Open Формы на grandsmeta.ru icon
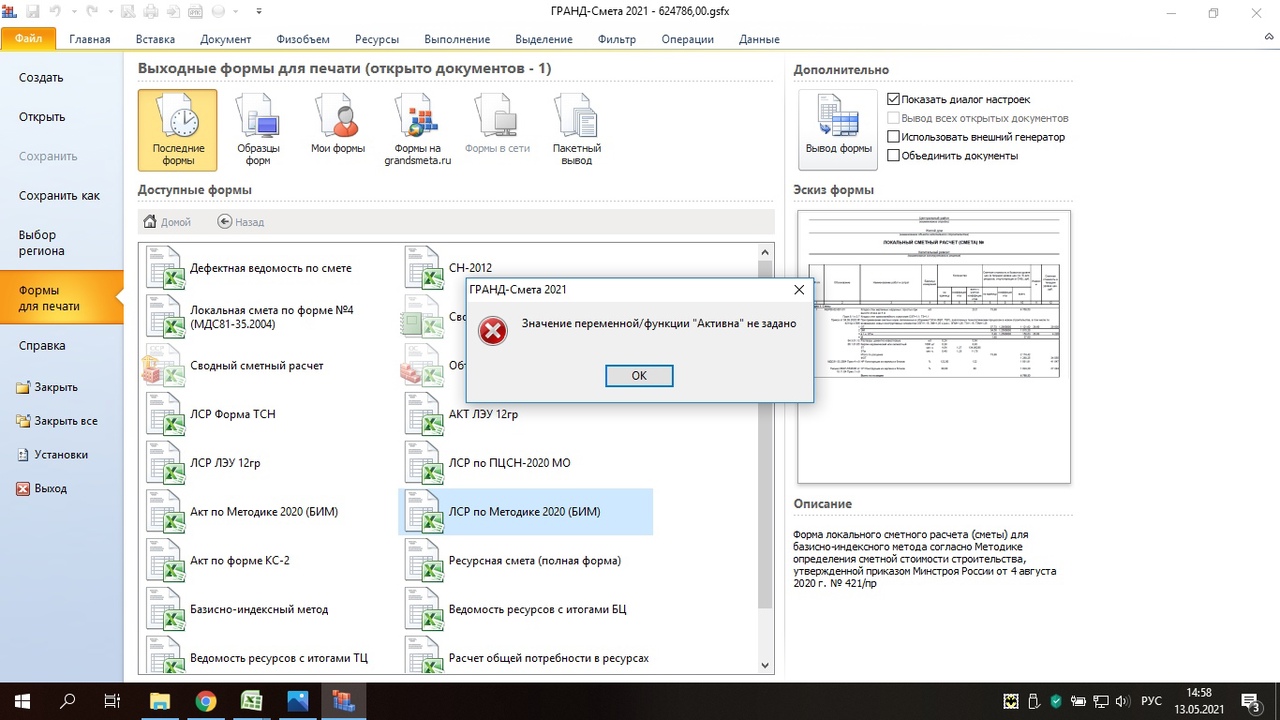1280x720 pixels. pos(418,130)
